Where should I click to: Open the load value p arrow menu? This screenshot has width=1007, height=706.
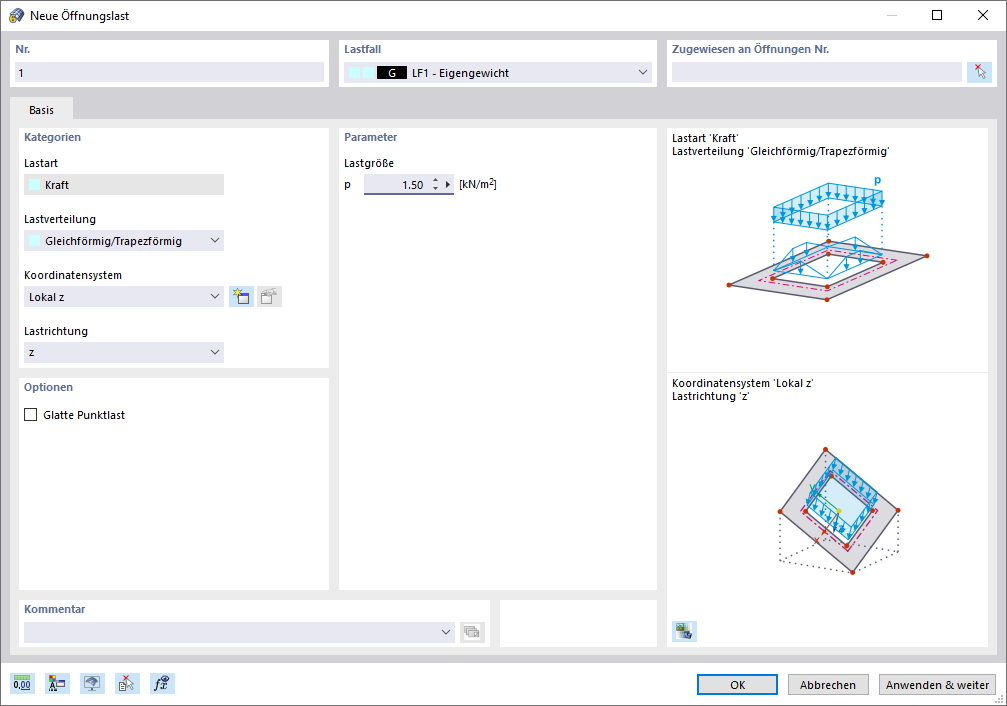click(448, 184)
